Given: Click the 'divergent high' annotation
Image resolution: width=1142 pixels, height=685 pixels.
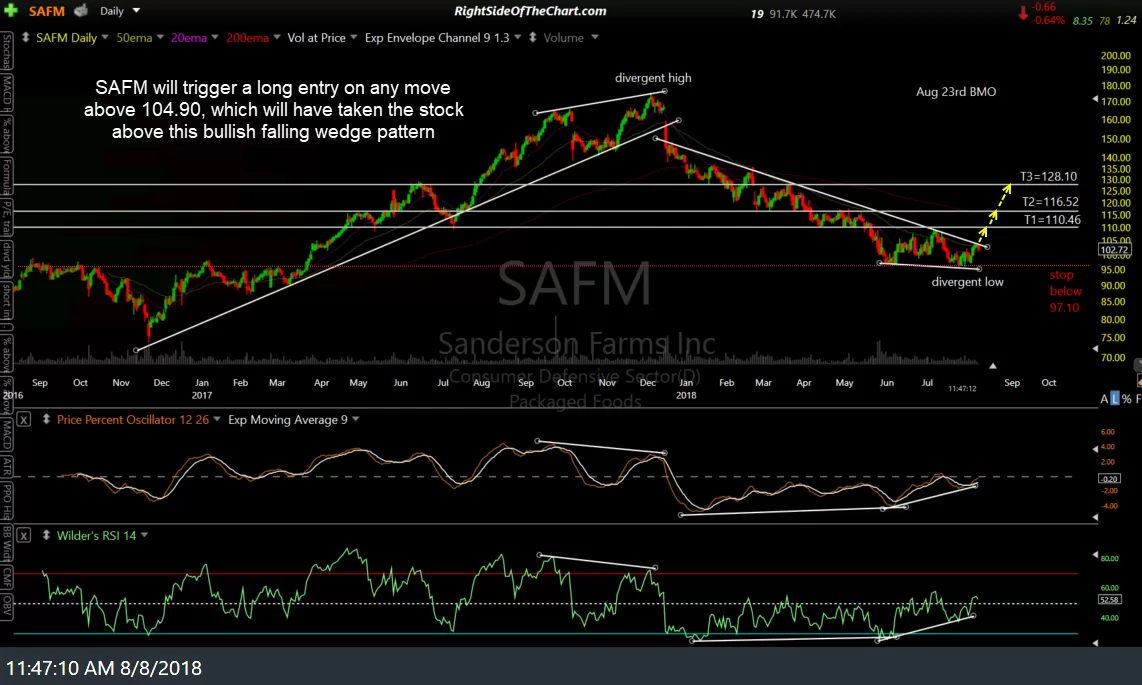Looking at the screenshot, I should point(653,78).
